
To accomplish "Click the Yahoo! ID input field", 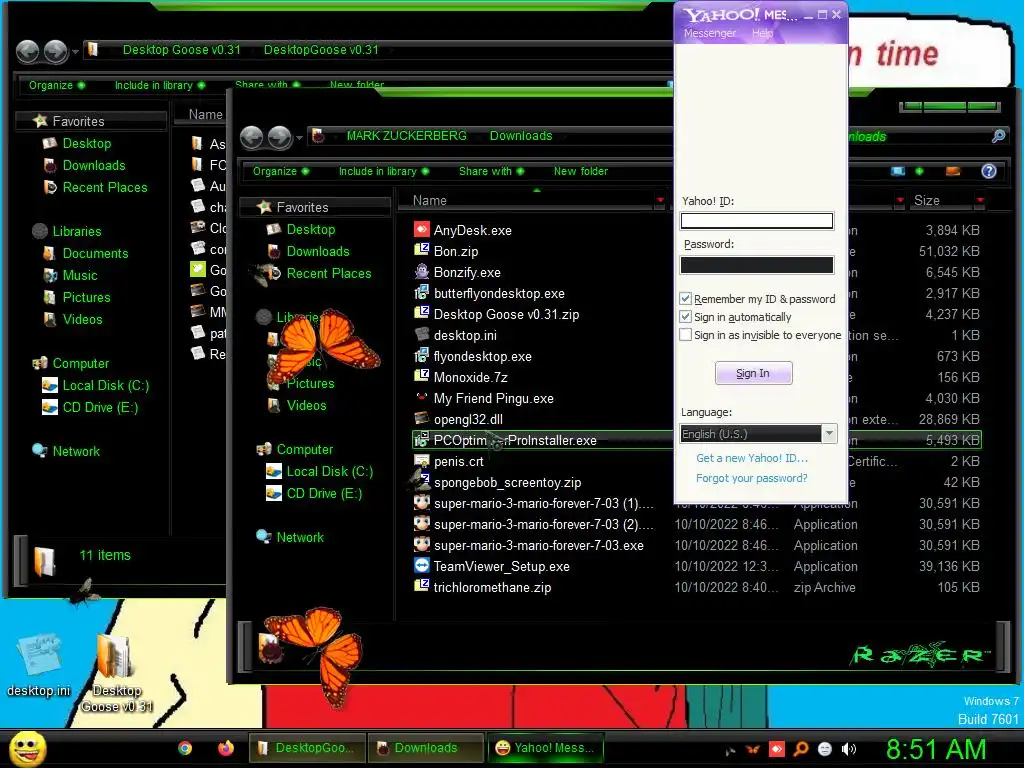I will point(756,221).
